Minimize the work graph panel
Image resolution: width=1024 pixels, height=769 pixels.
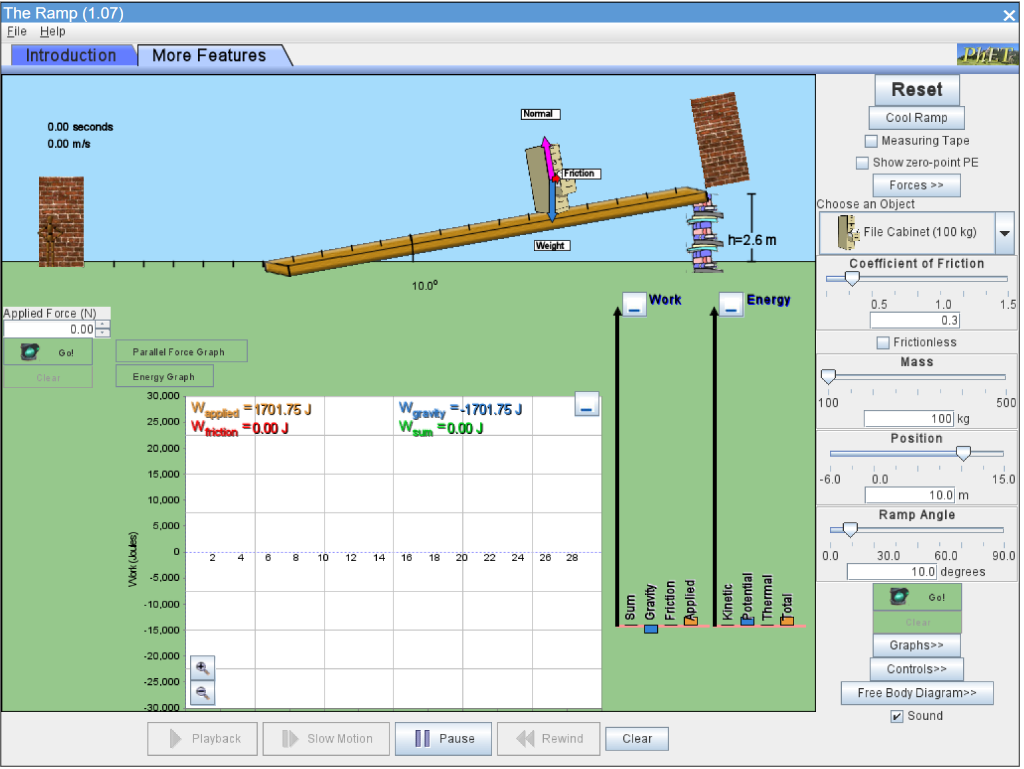[x=586, y=405]
